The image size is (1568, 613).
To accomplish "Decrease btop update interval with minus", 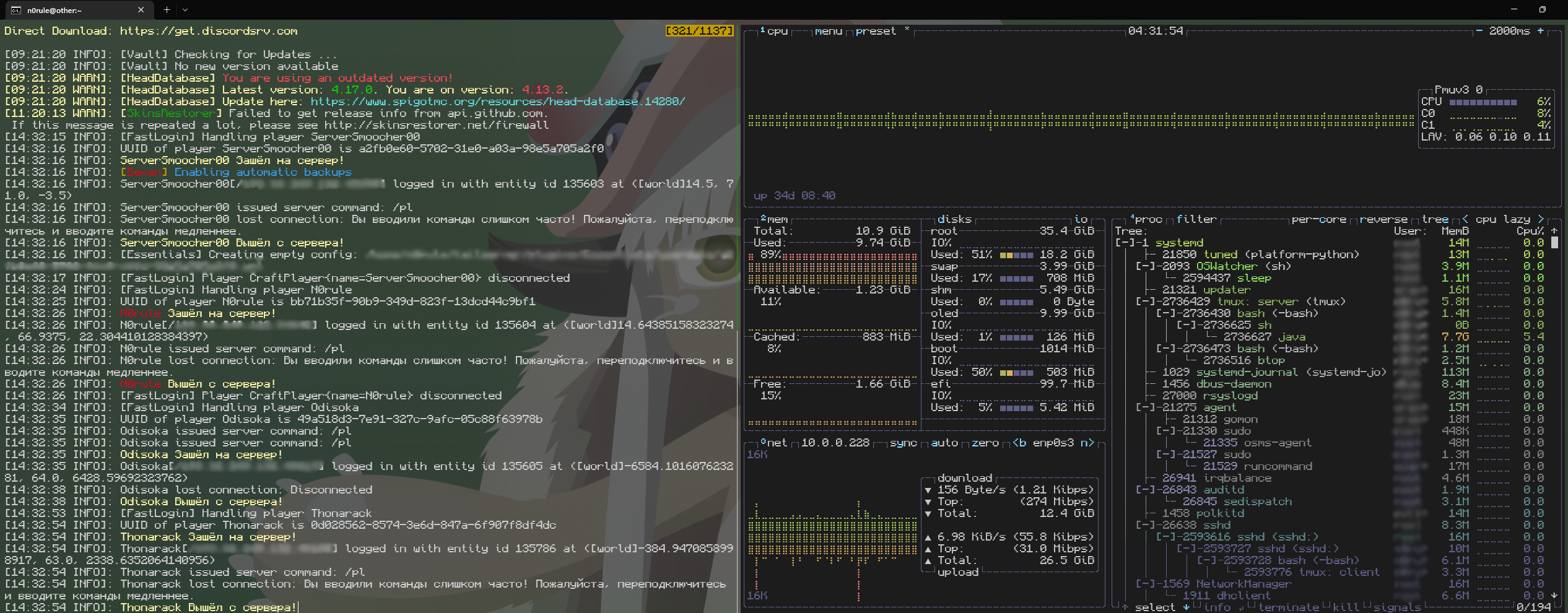I will tap(1479, 31).
